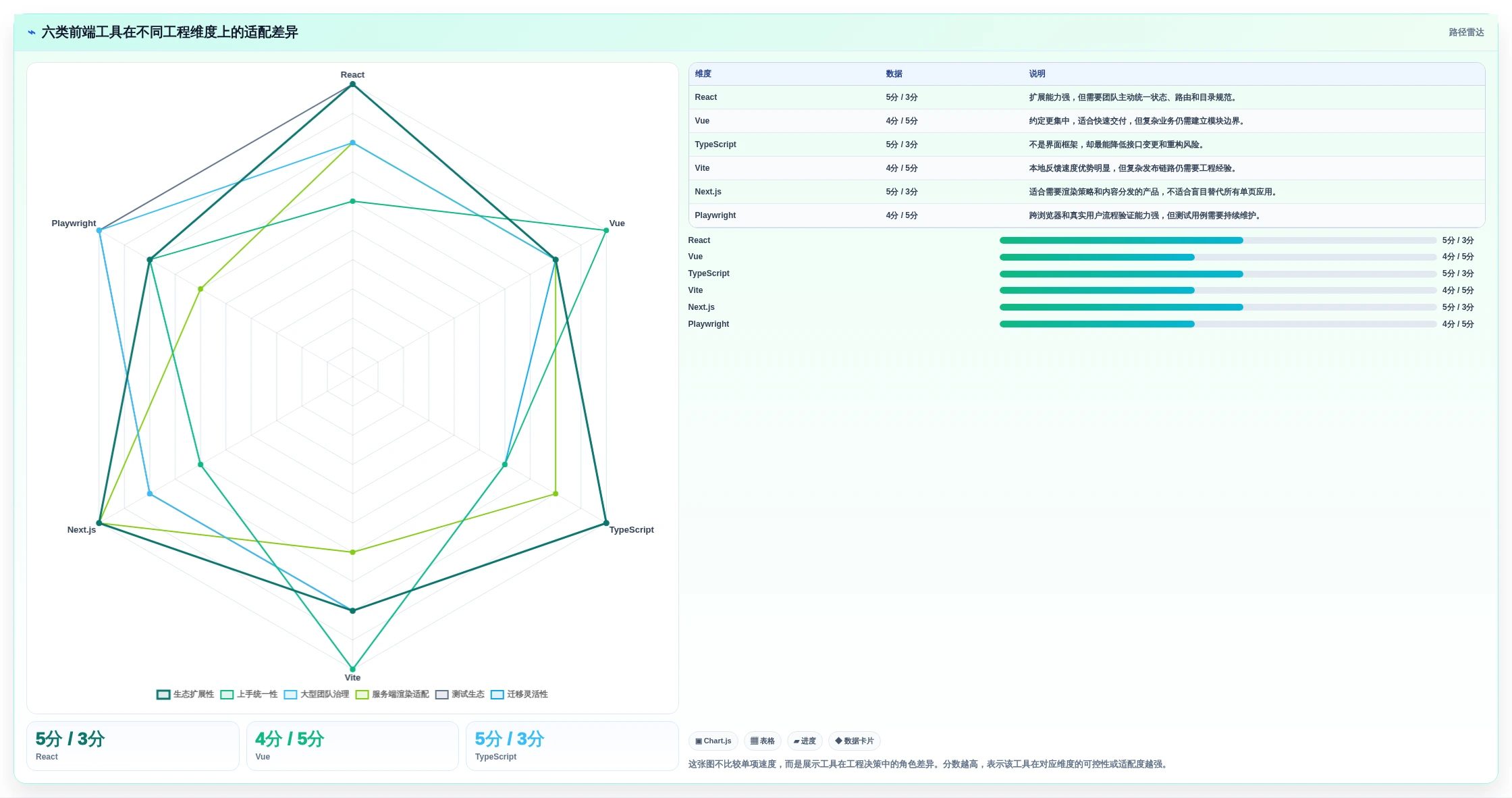Click the 生态扩展性 data point on the TypeScript axis
Image resolution: width=1512 pixels, height=798 pixels.
tap(606, 523)
